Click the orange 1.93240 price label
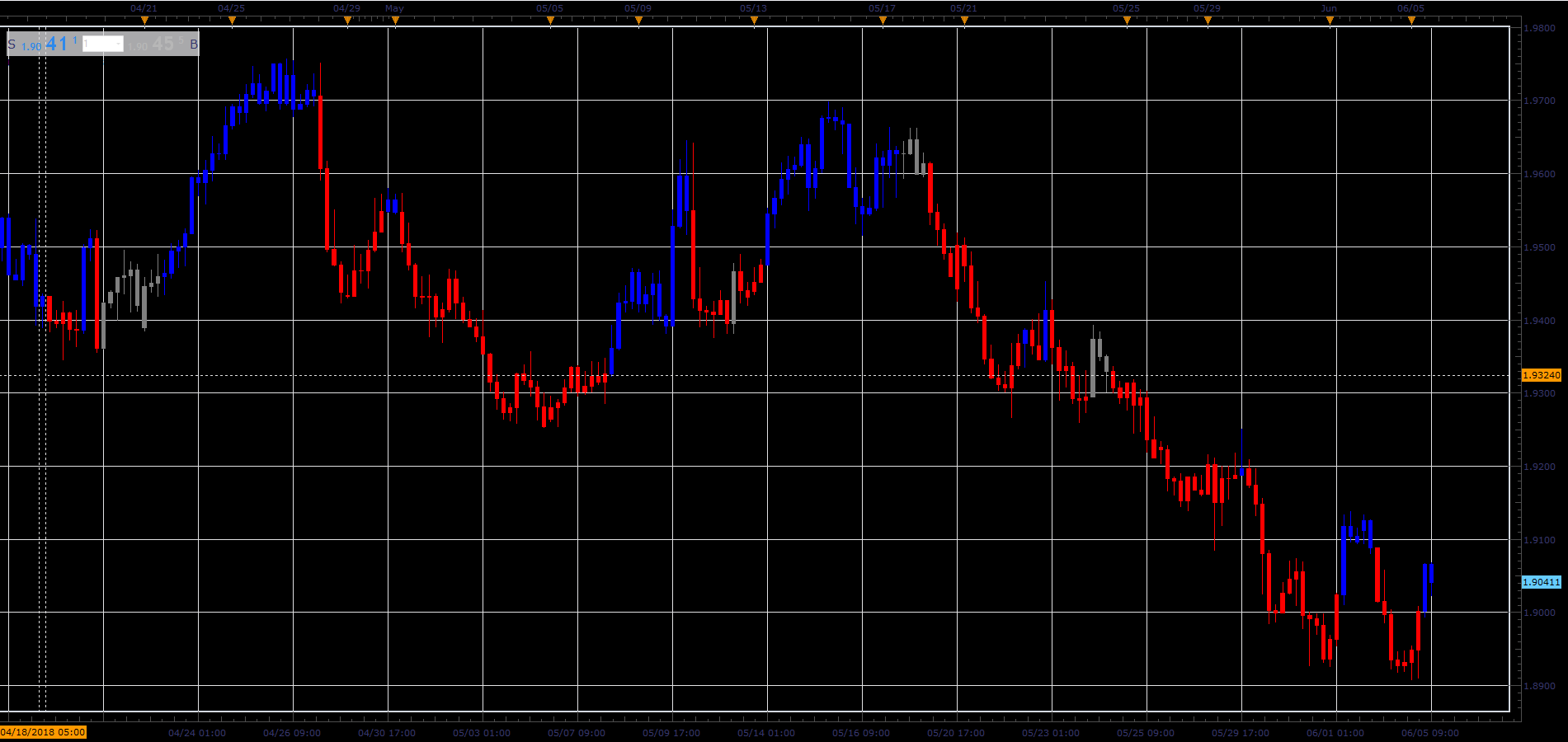The width and height of the screenshot is (1568, 742). [x=1542, y=375]
